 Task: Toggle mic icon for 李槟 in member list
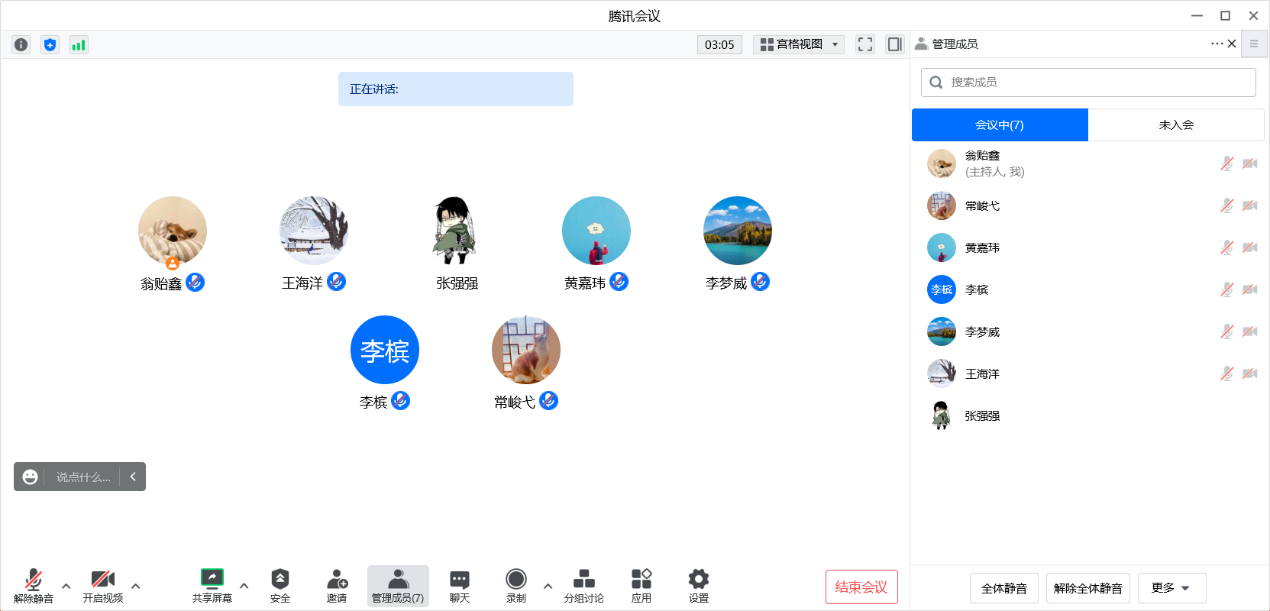(1226, 290)
